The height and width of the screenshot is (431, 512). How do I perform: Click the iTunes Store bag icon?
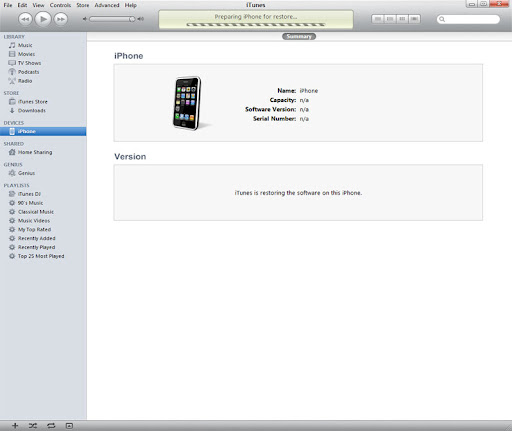[x=12, y=102]
